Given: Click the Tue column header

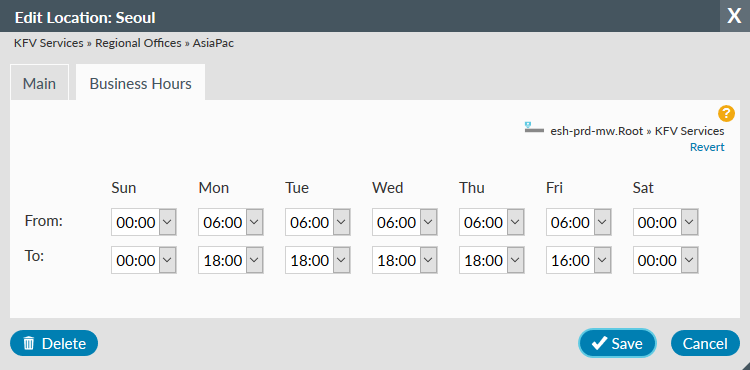Looking at the screenshot, I should (297, 188).
